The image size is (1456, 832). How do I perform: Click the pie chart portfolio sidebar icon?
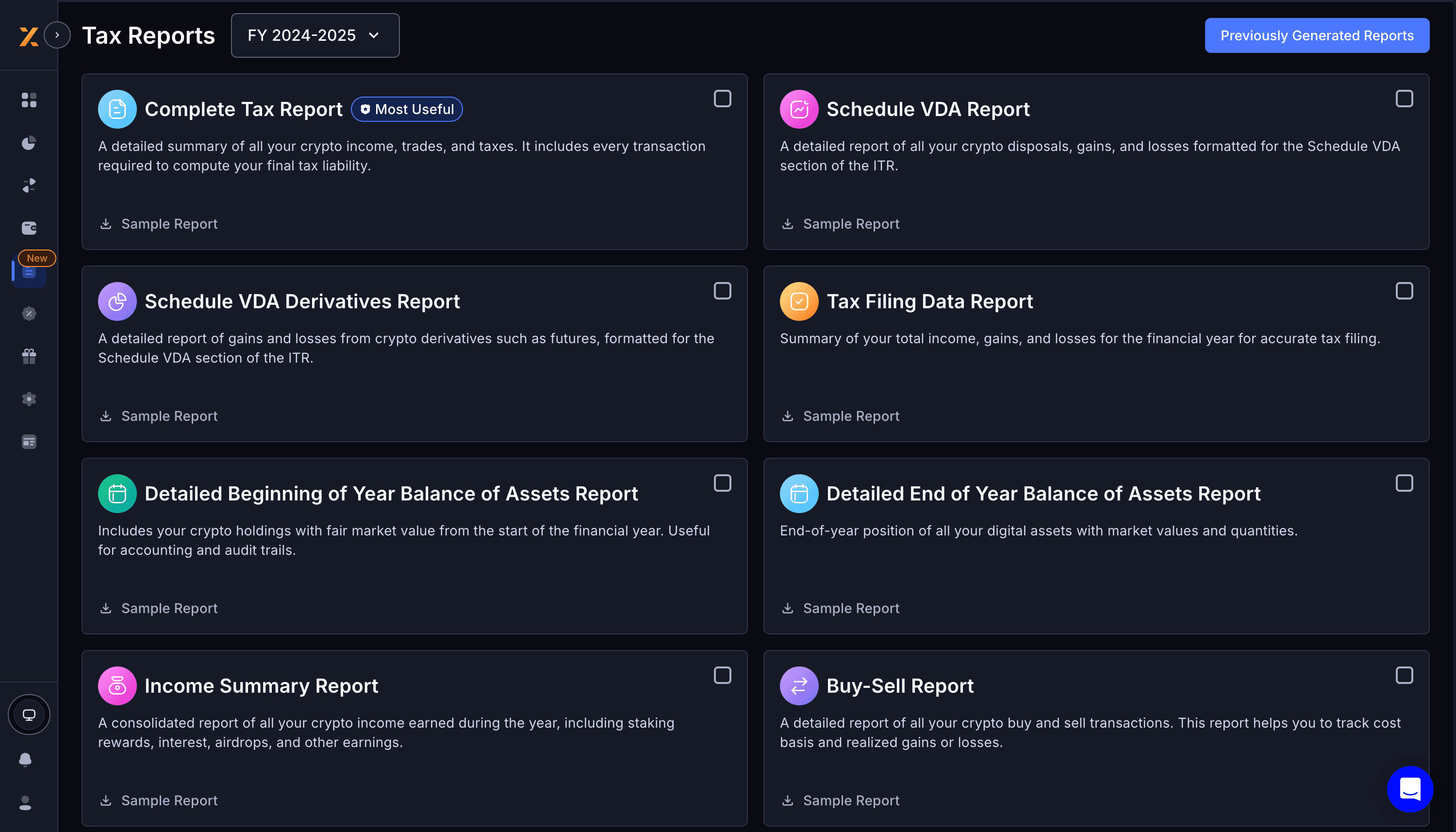29,143
